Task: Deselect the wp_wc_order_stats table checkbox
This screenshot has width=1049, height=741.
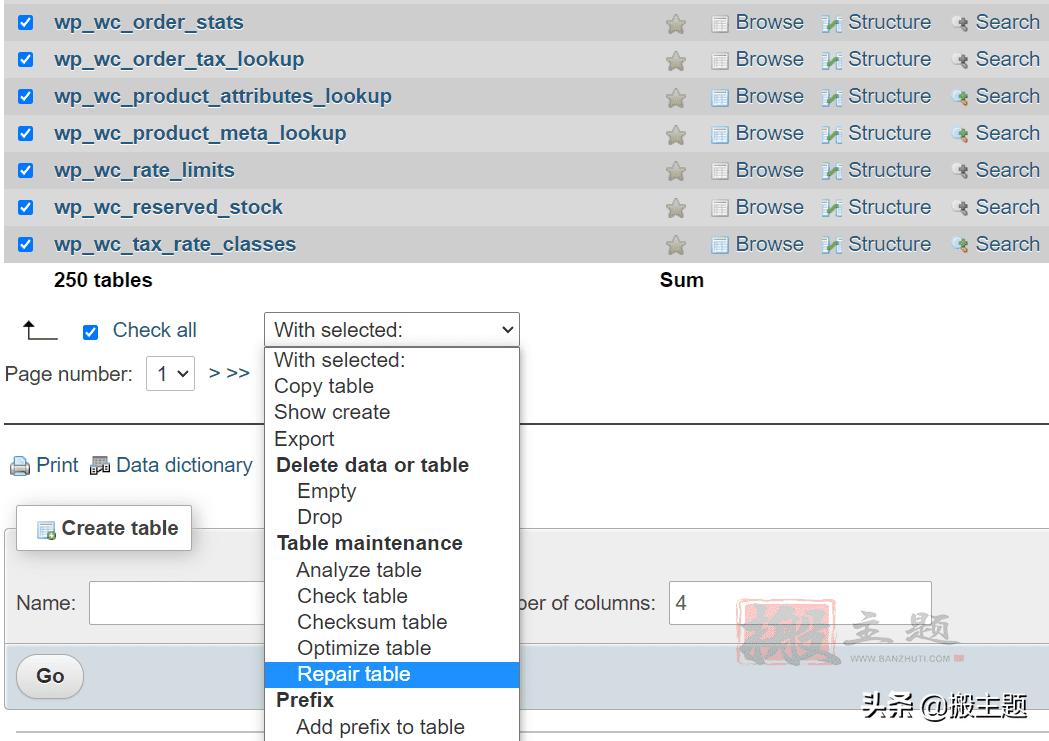Action: click(26, 23)
